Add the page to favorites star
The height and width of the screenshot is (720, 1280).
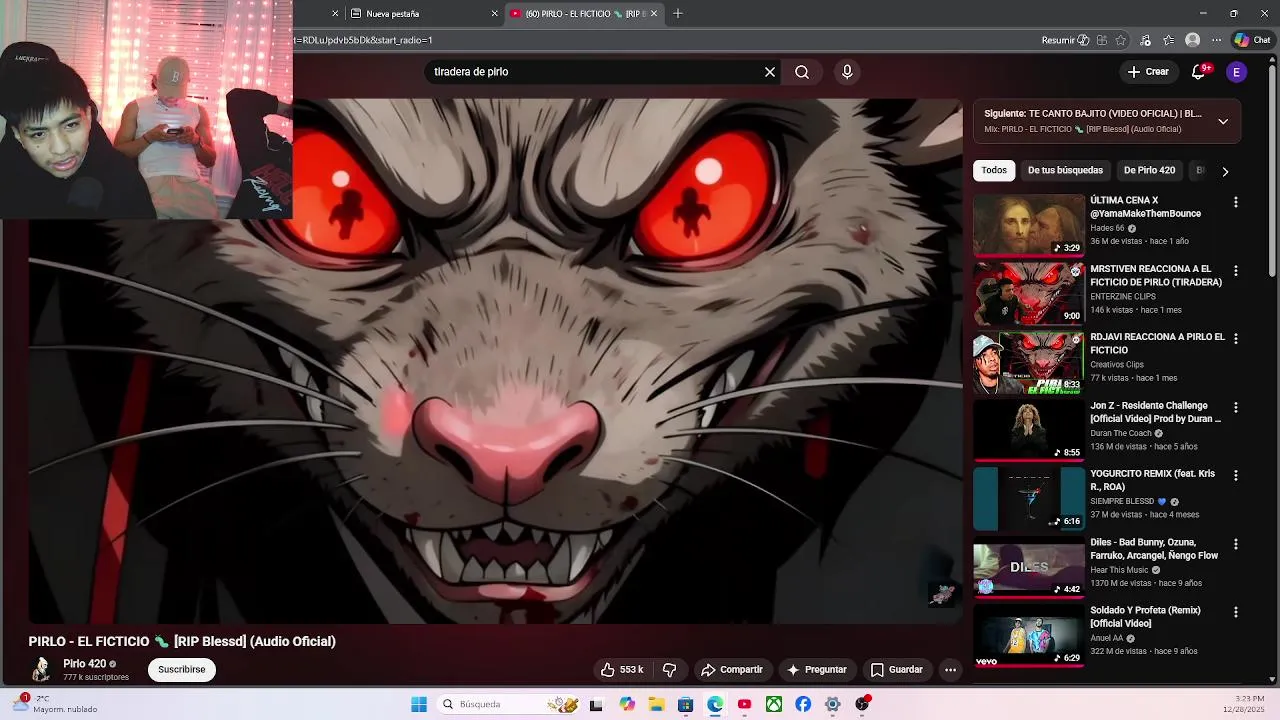[1121, 40]
